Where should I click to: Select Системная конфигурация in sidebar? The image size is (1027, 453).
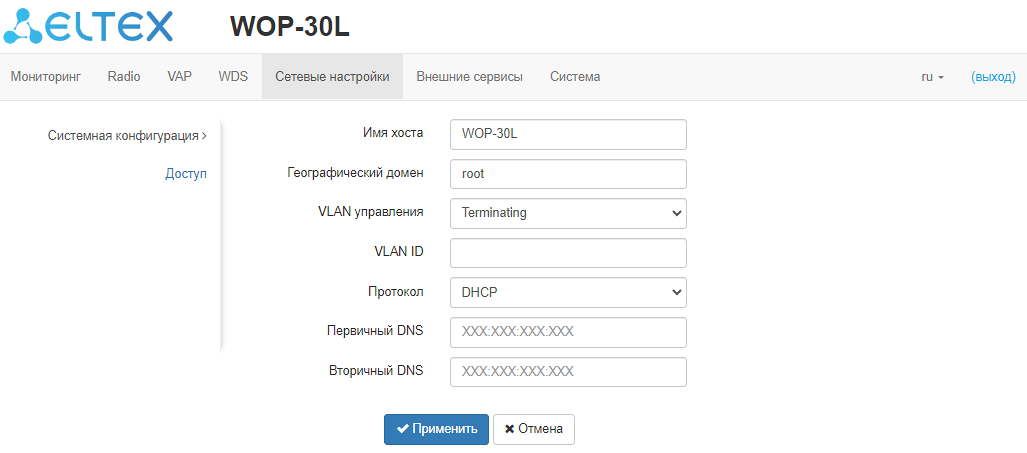(x=127, y=134)
